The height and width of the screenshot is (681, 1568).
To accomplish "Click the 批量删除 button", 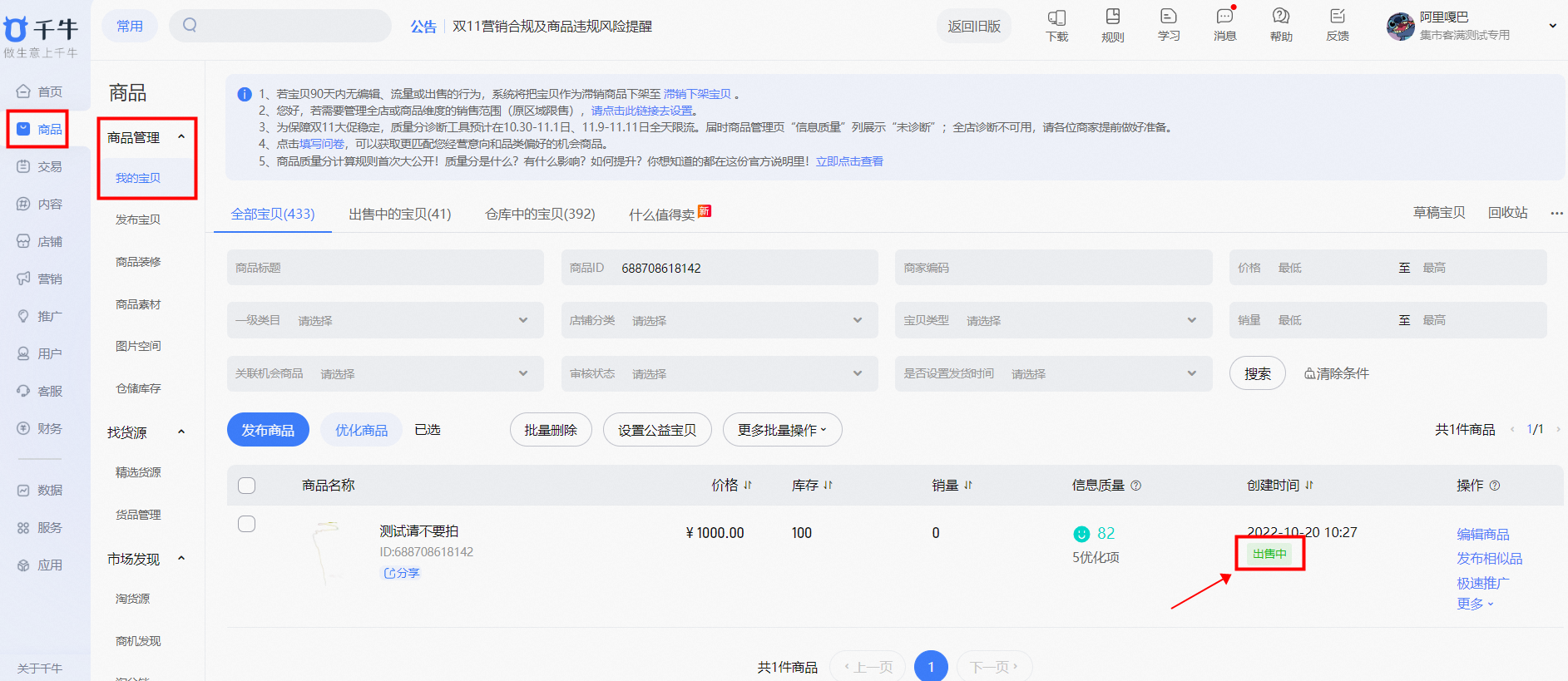I will (x=551, y=430).
